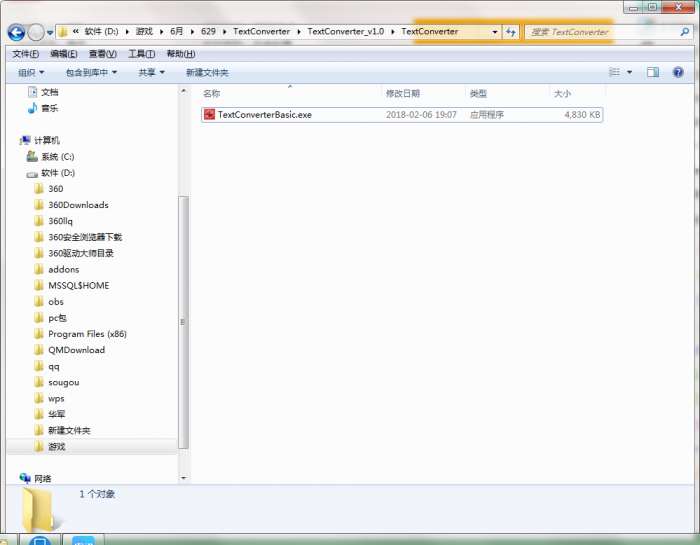The width and height of the screenshot is (700, 545).
Task: Click the refresh button beside address bar
Action: (x=510, y=32)
